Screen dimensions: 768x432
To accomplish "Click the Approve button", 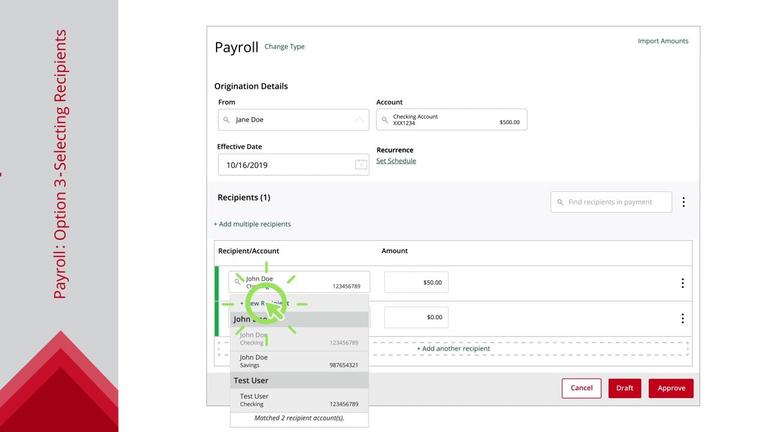I will pyautogui.click(x=671, y=388).
